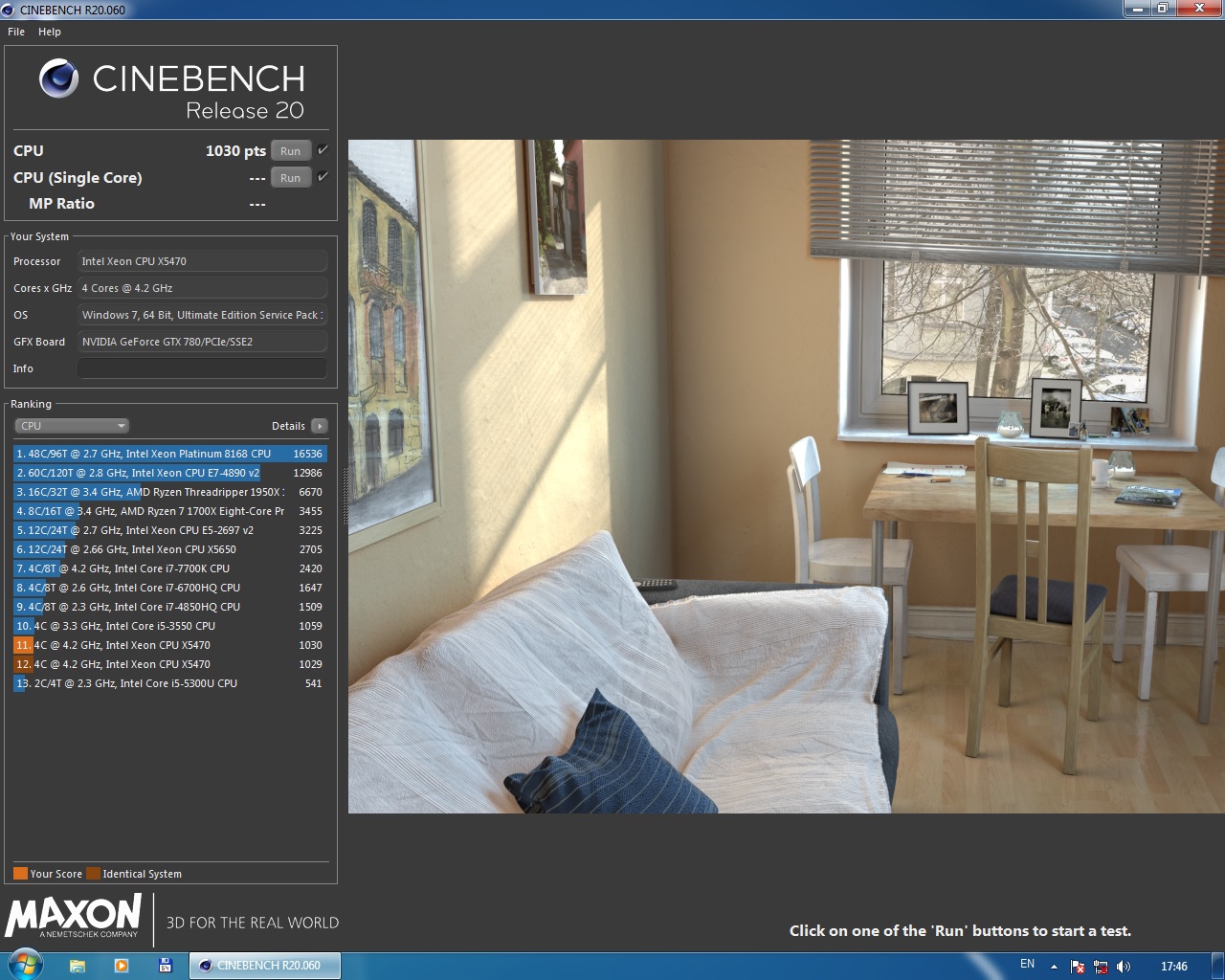Click the Action Center flag tray icon
1225x980 pixels.
[x=1078, y=967]
